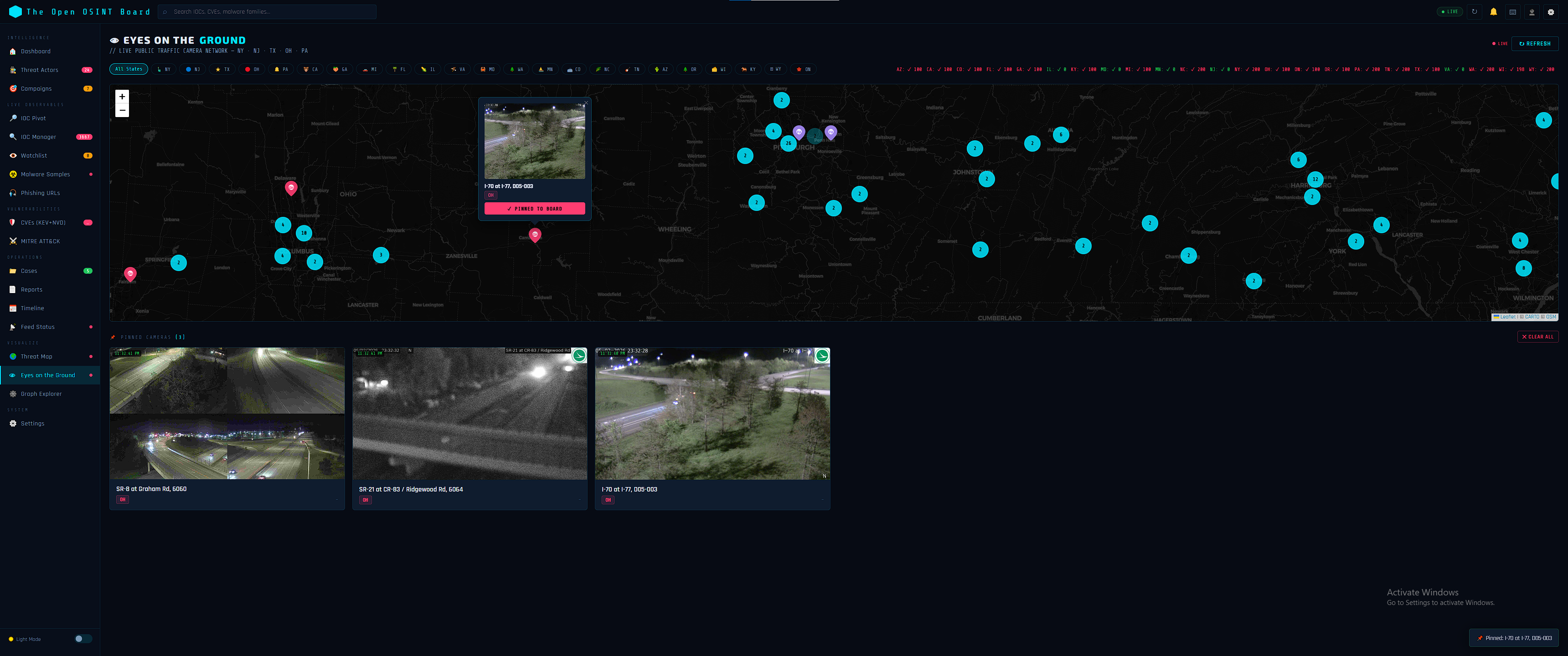The image size is (1568, 656).
Task: Zoom in on the map
Action: coord(122,96)
